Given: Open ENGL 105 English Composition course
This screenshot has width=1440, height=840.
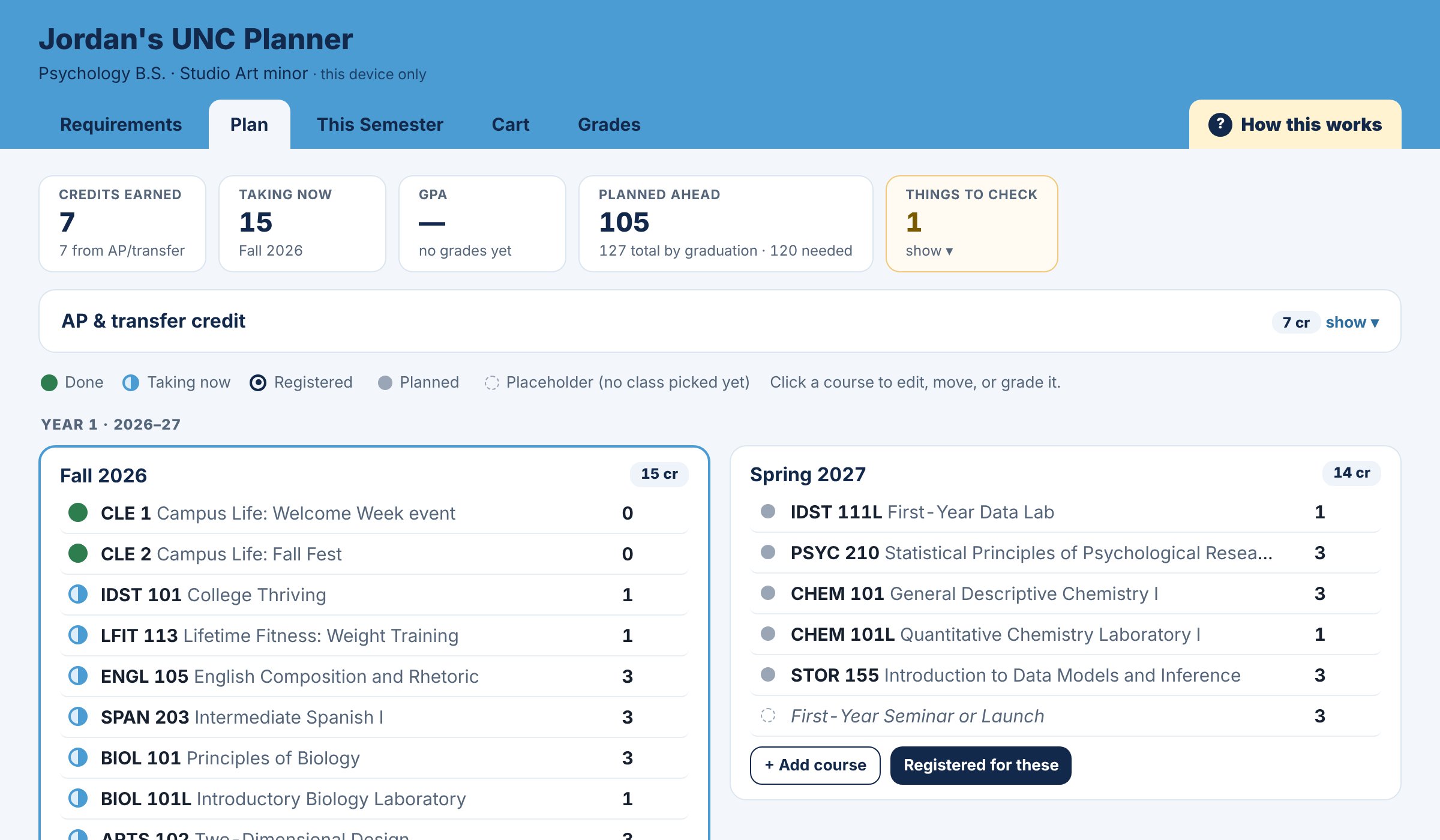Looking at the screenshot, I should point(374,676).
